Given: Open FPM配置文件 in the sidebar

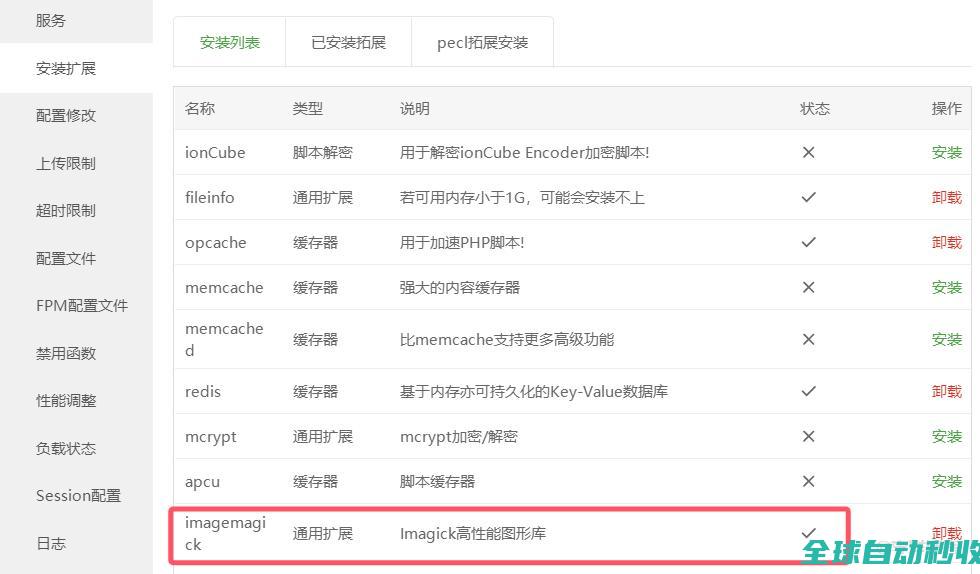Looking at the screenshot, I should coord(82,305).
